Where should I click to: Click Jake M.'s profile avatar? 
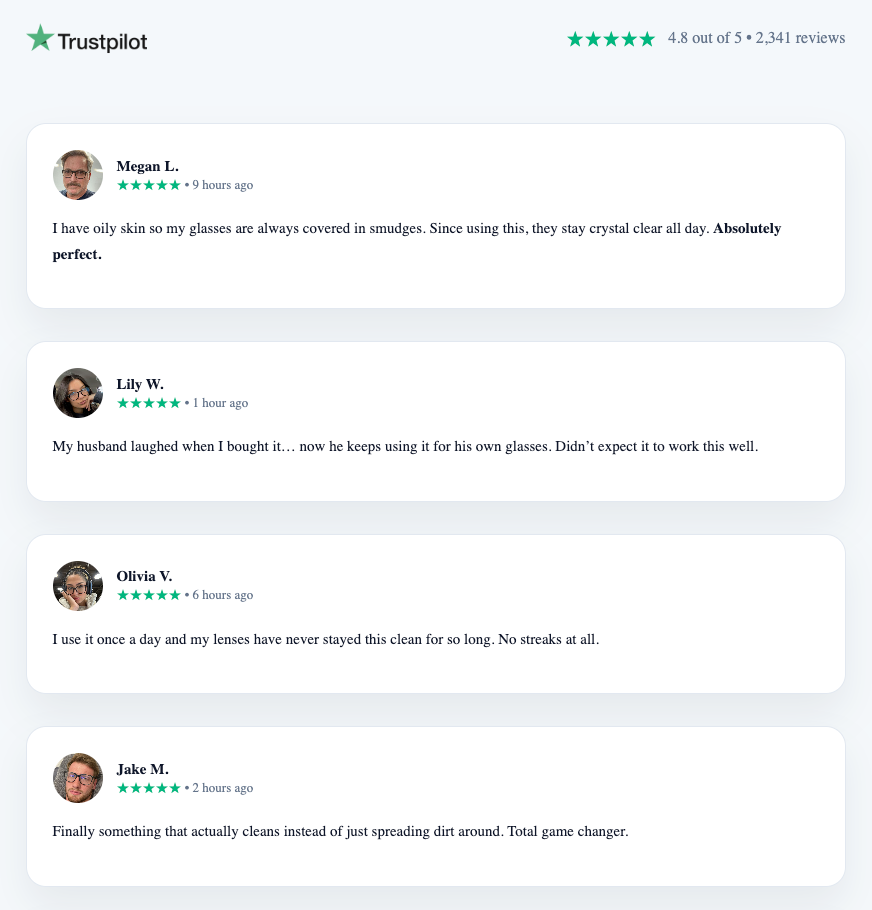pos(78,778)
